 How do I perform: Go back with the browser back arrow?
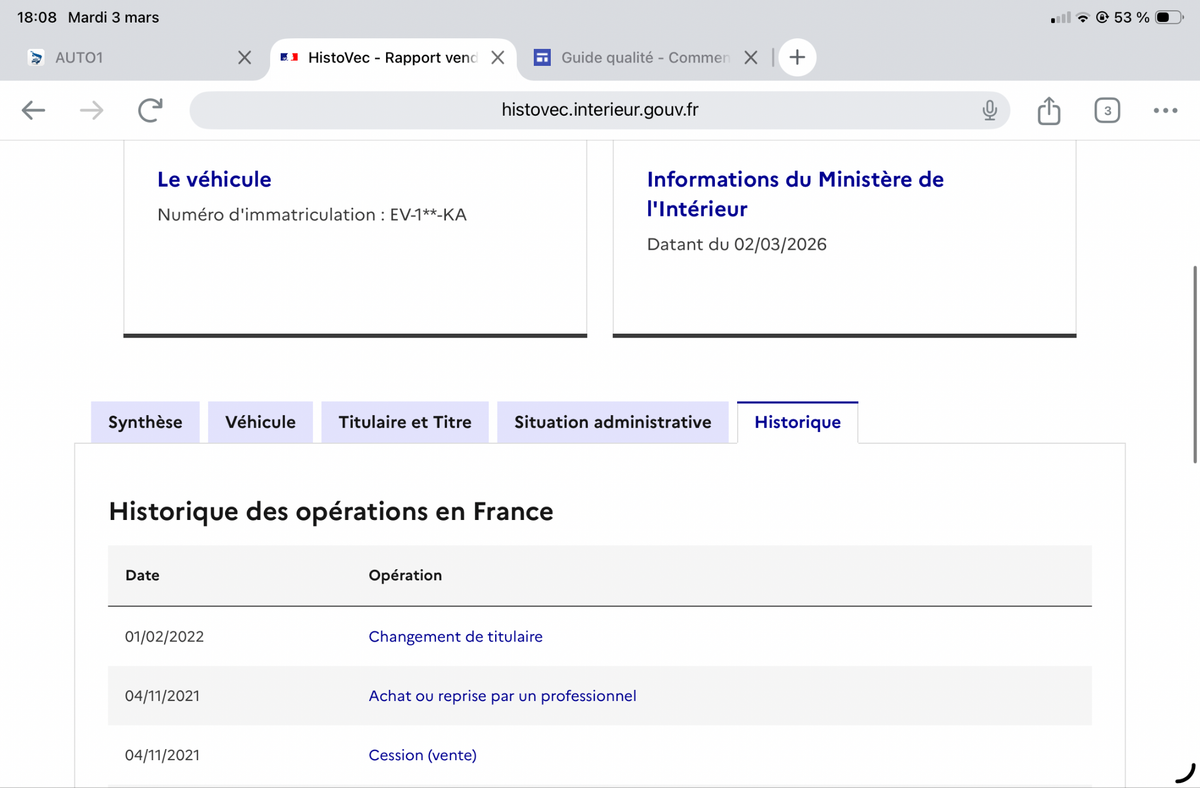[x=33, y=110]
